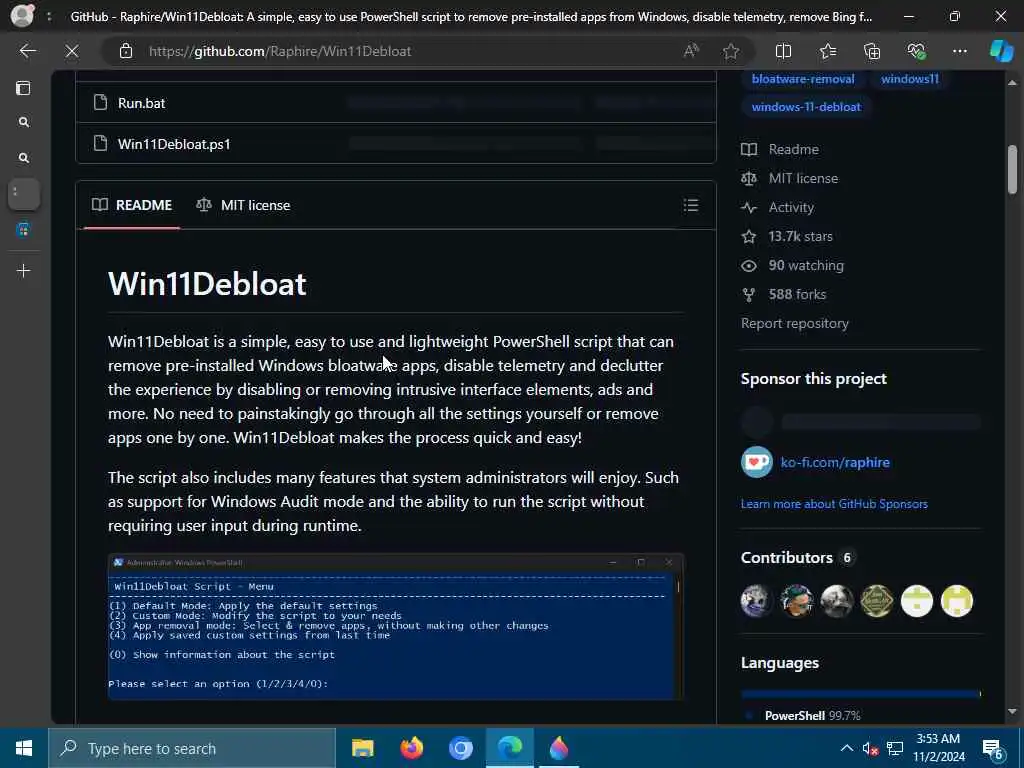Viewport: 1024px width, 768px height.
Task: View the 90 watching link
Action: (x=792, y=266)
